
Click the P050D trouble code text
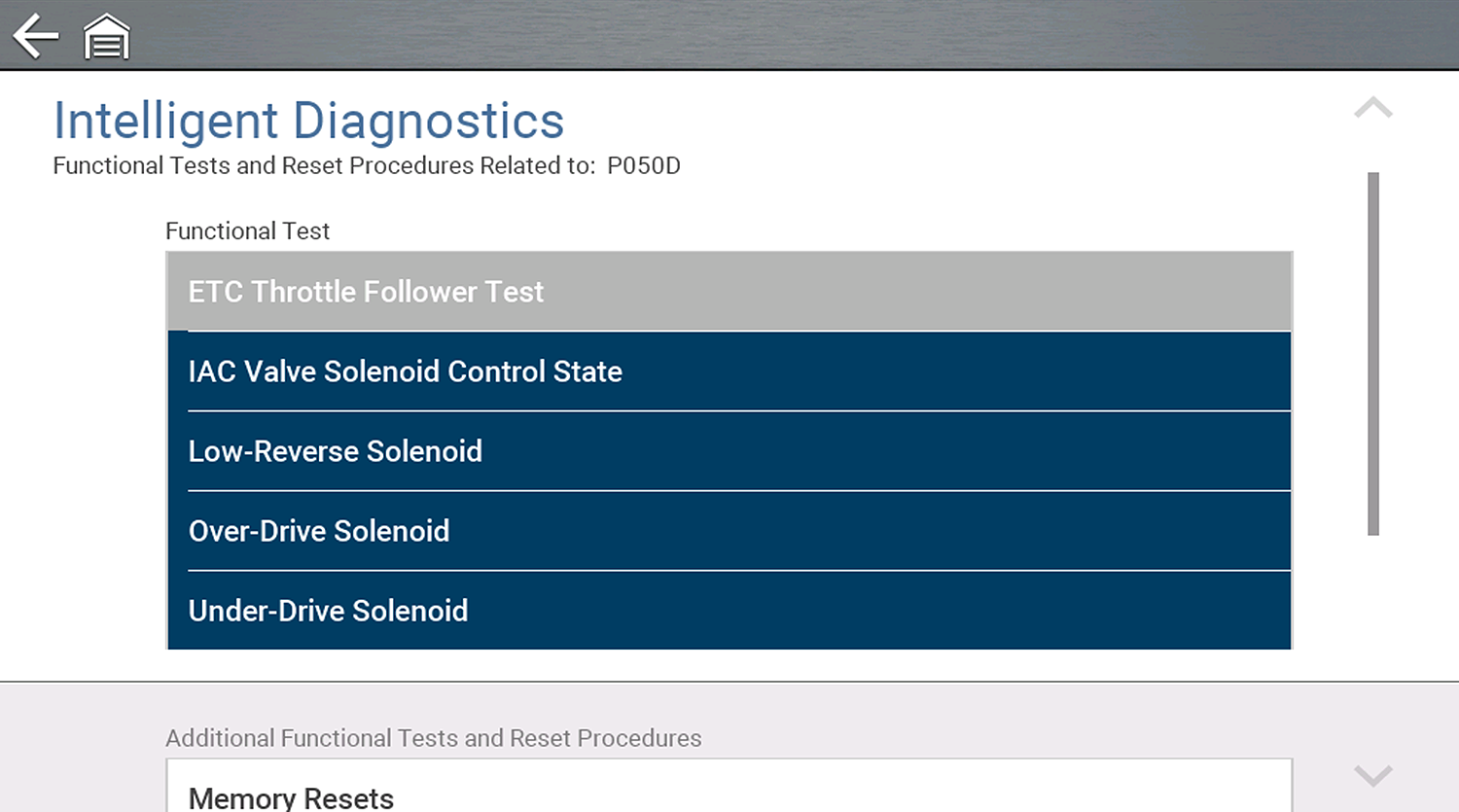[644, 166]
